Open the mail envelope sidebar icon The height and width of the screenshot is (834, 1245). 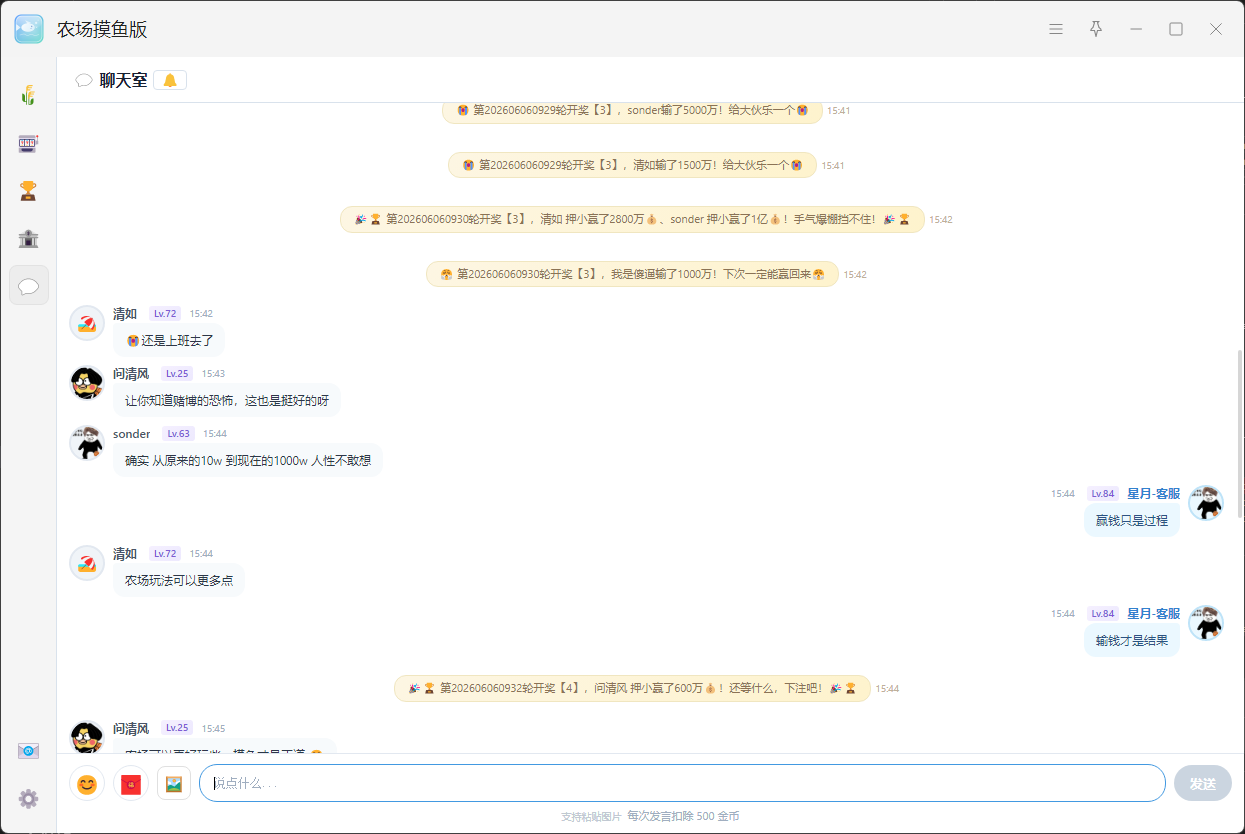pos(29,751)
